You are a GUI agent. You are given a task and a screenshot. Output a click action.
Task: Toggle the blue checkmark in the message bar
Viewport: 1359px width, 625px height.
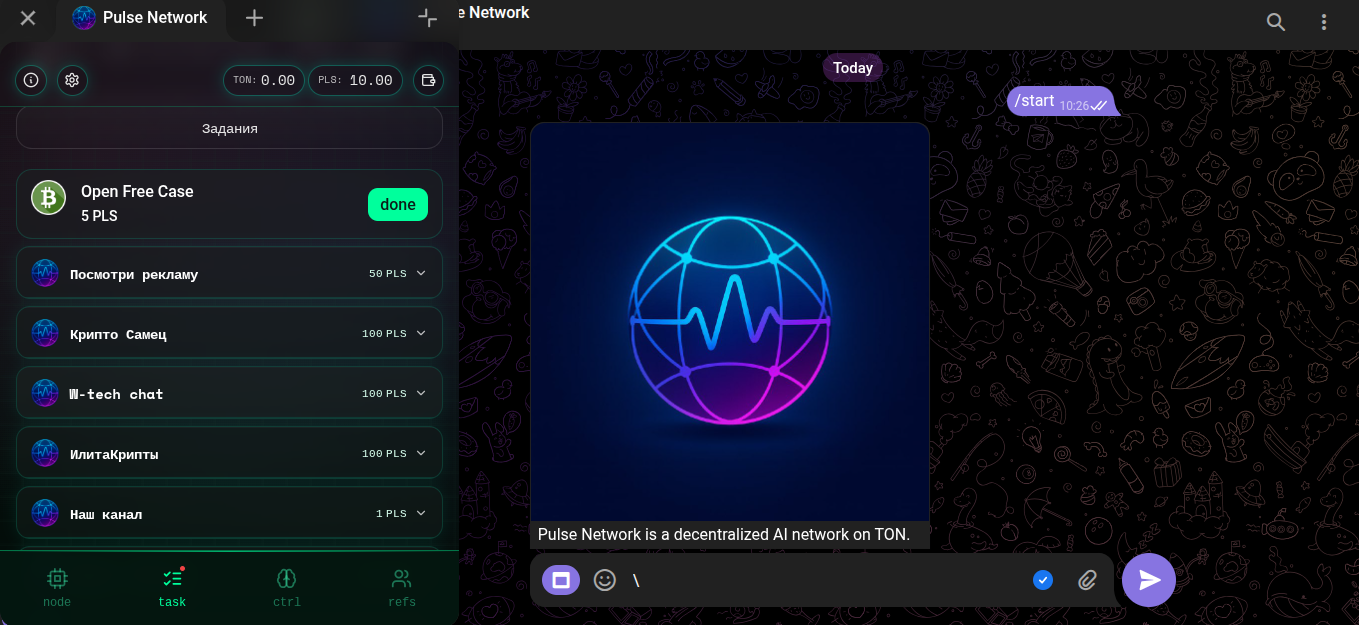tap(1043, 580)
